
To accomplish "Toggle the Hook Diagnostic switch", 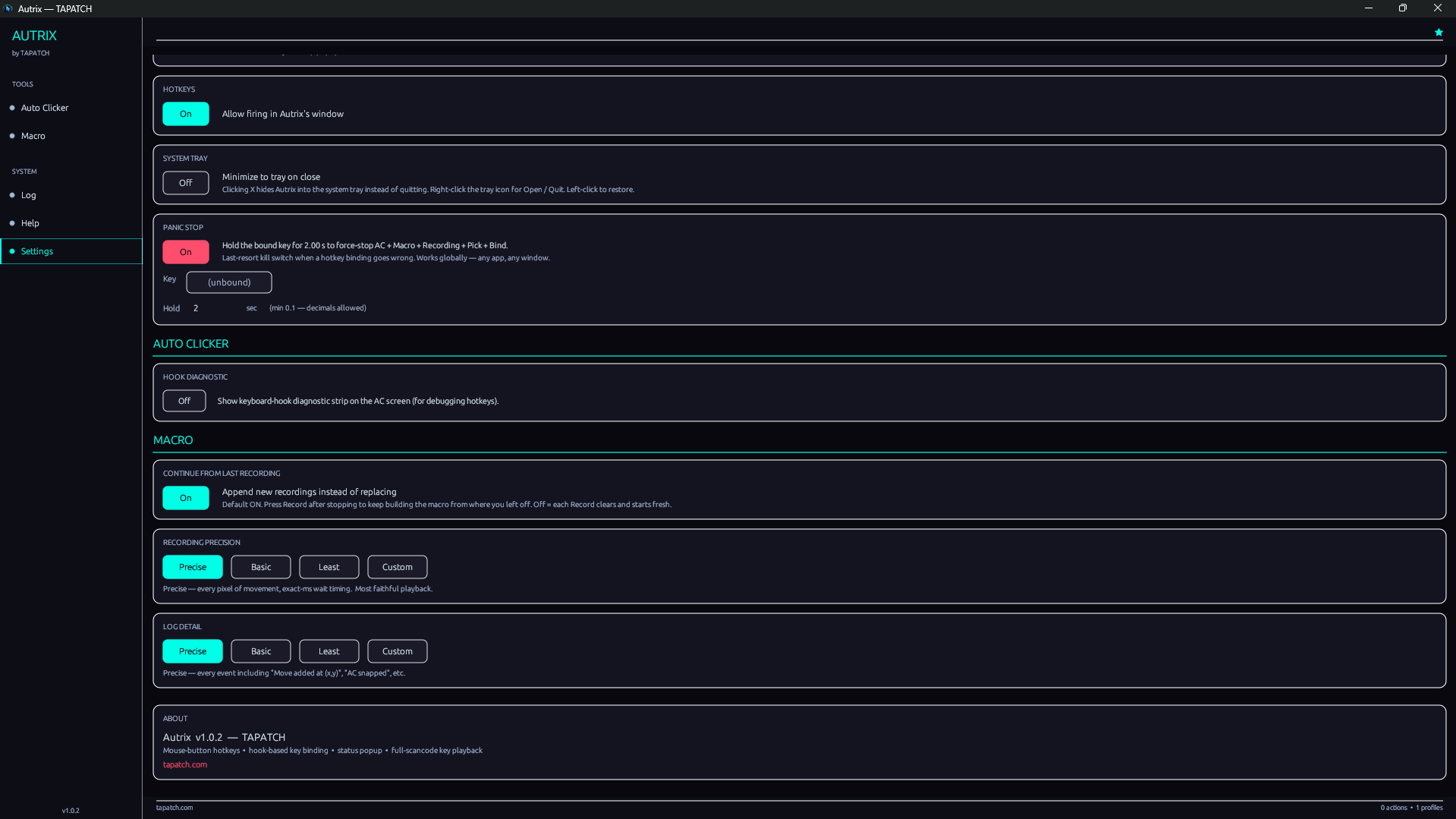I will pos(184,401).
